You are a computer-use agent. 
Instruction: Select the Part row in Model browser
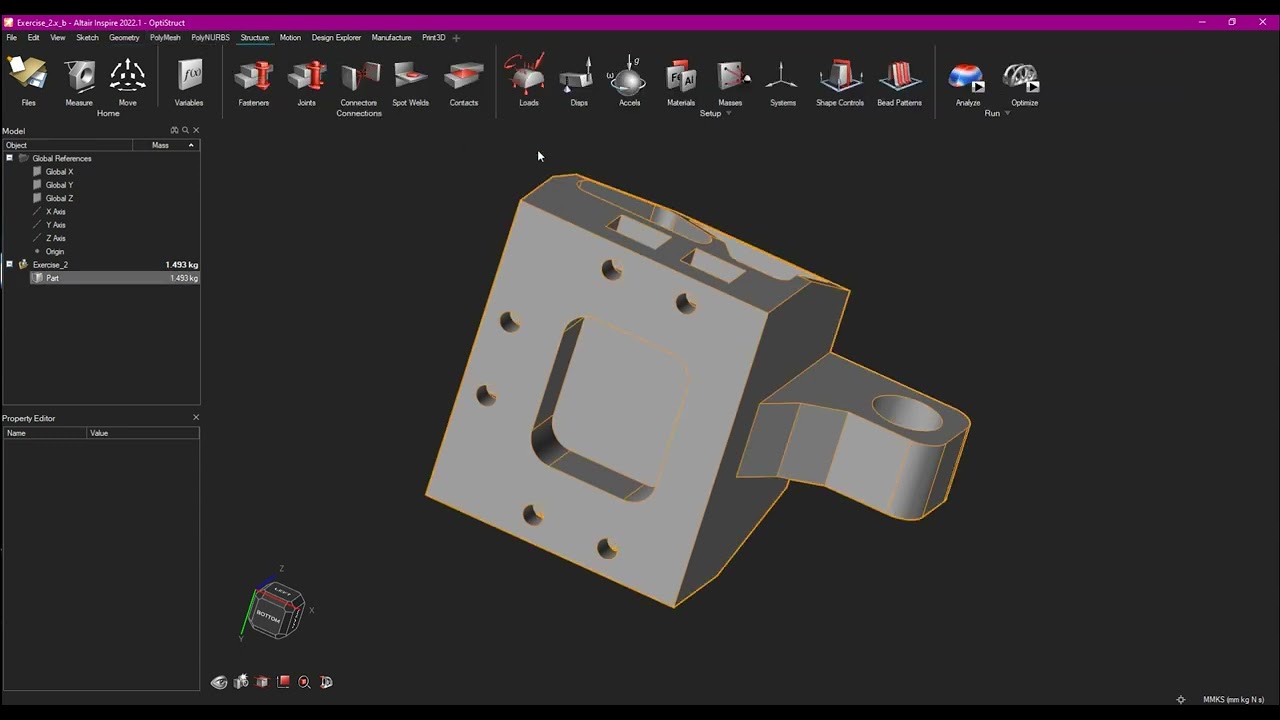[115, 278]
